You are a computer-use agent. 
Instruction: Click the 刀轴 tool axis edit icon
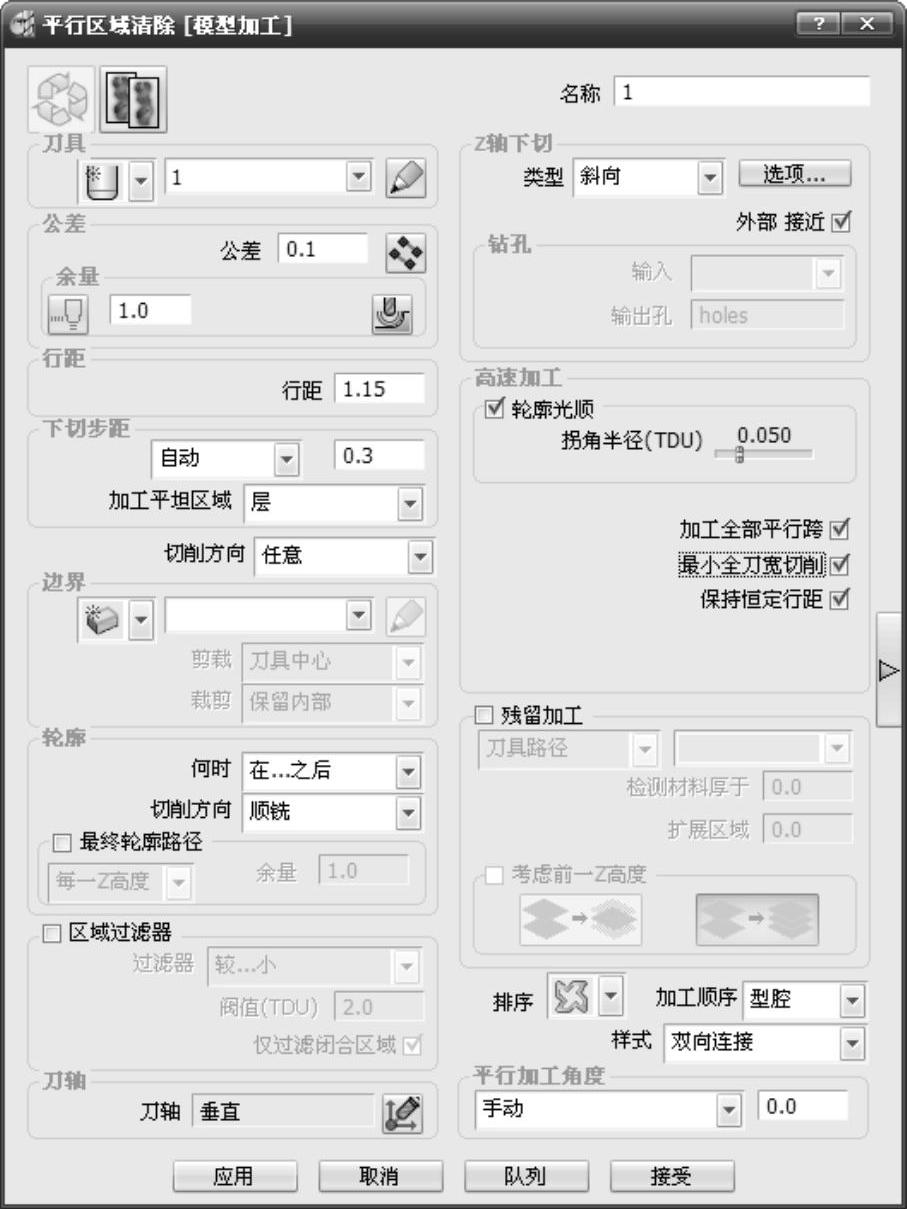pos(402,1113)
